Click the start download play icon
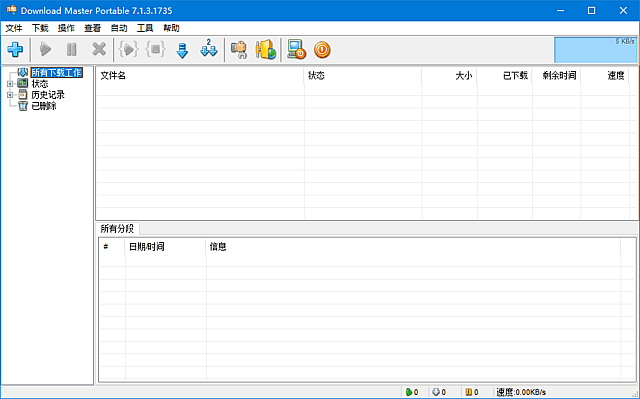Screen dimensions: 640x399 click(x=45, y=50)
